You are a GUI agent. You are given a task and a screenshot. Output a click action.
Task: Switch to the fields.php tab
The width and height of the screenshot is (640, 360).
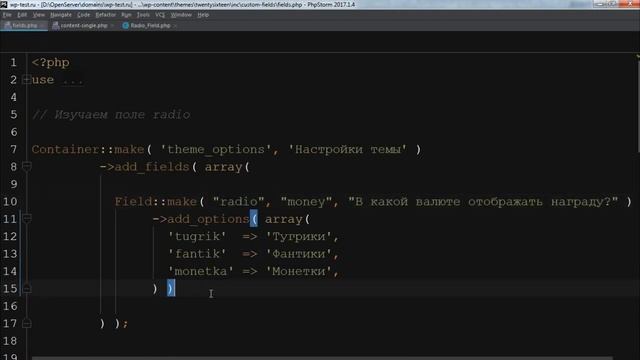pyautogui.click(x=24, y=25)
